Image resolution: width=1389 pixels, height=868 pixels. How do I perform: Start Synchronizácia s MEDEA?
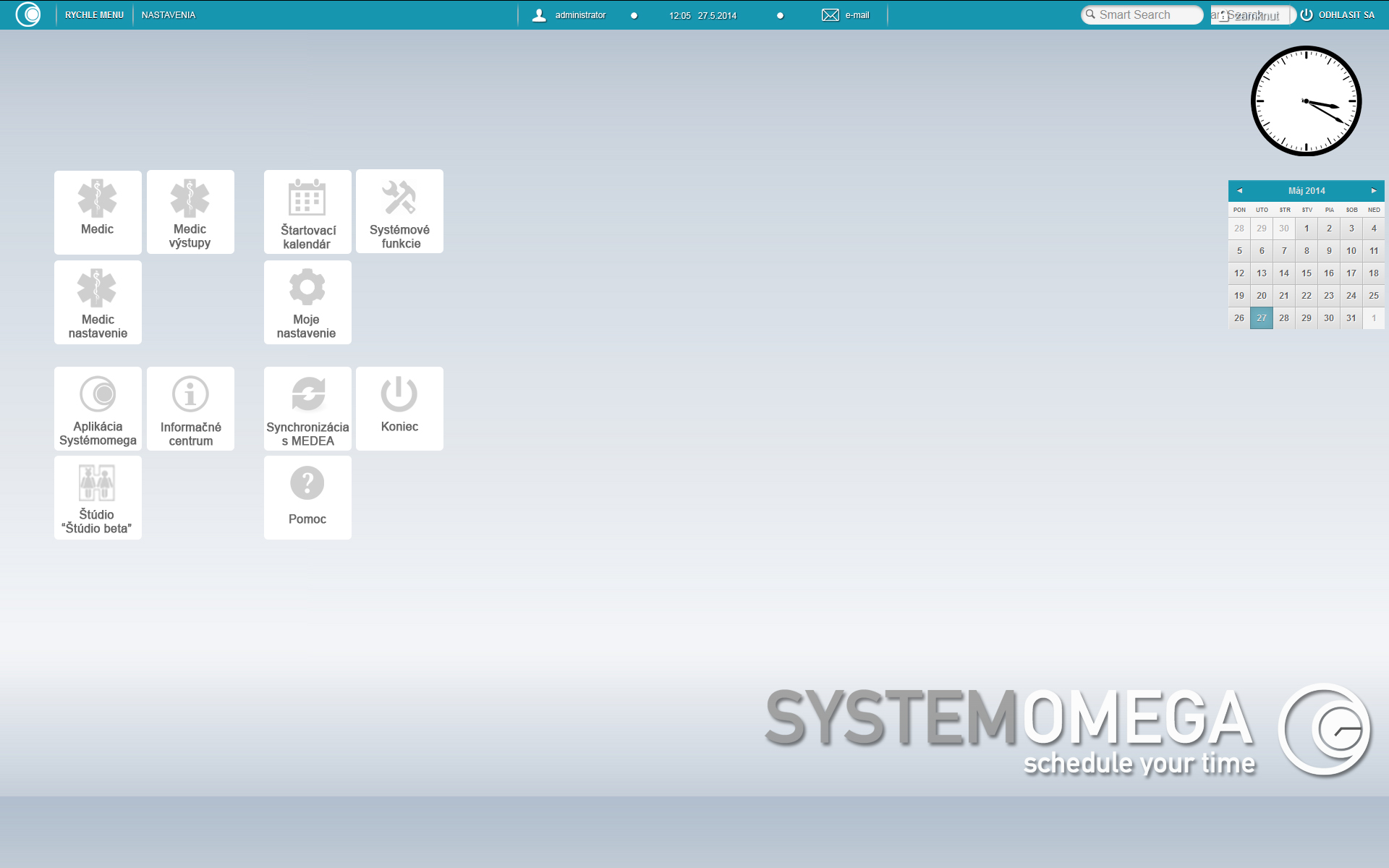pyautogui.click(x=307, y=409)
